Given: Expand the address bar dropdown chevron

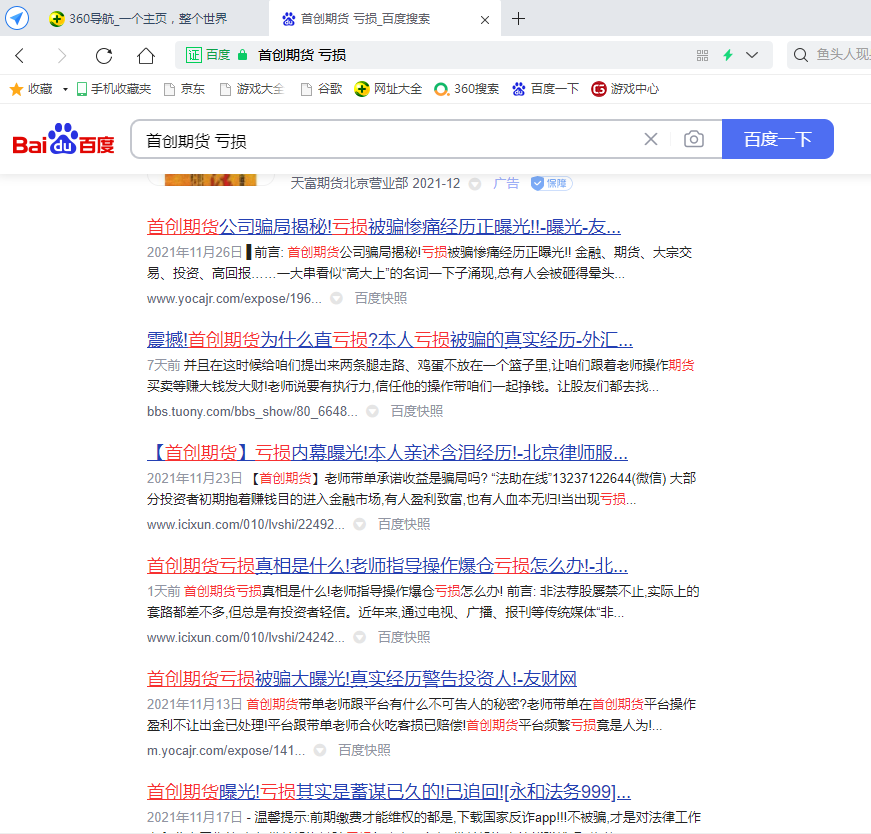Looking at the screenshot, I should click(752, 55).
